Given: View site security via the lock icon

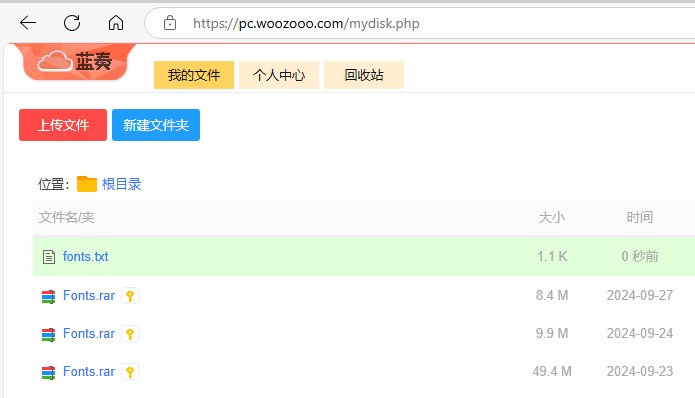Looking at the screenshot, I should point(170,23).
